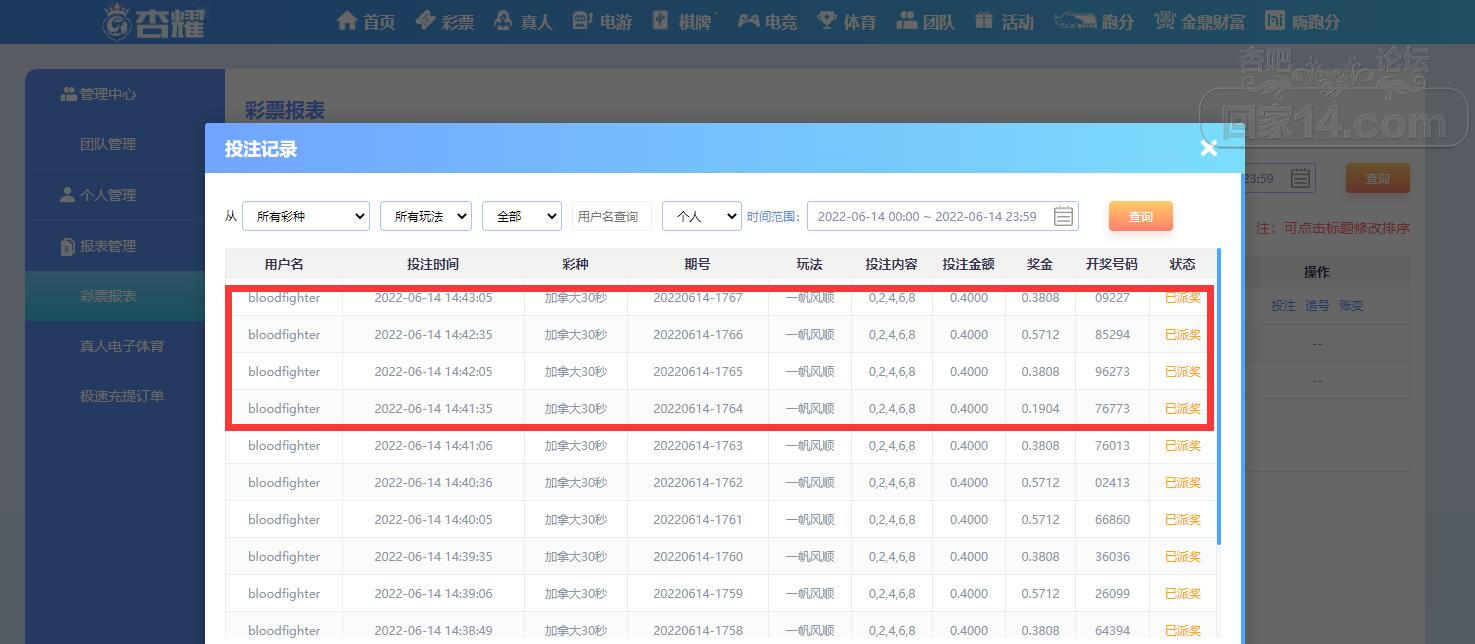This screenshot has height=644, width=1475.
Task: Click 个人管理 person icon in sidebar
Action: (68, 195)
